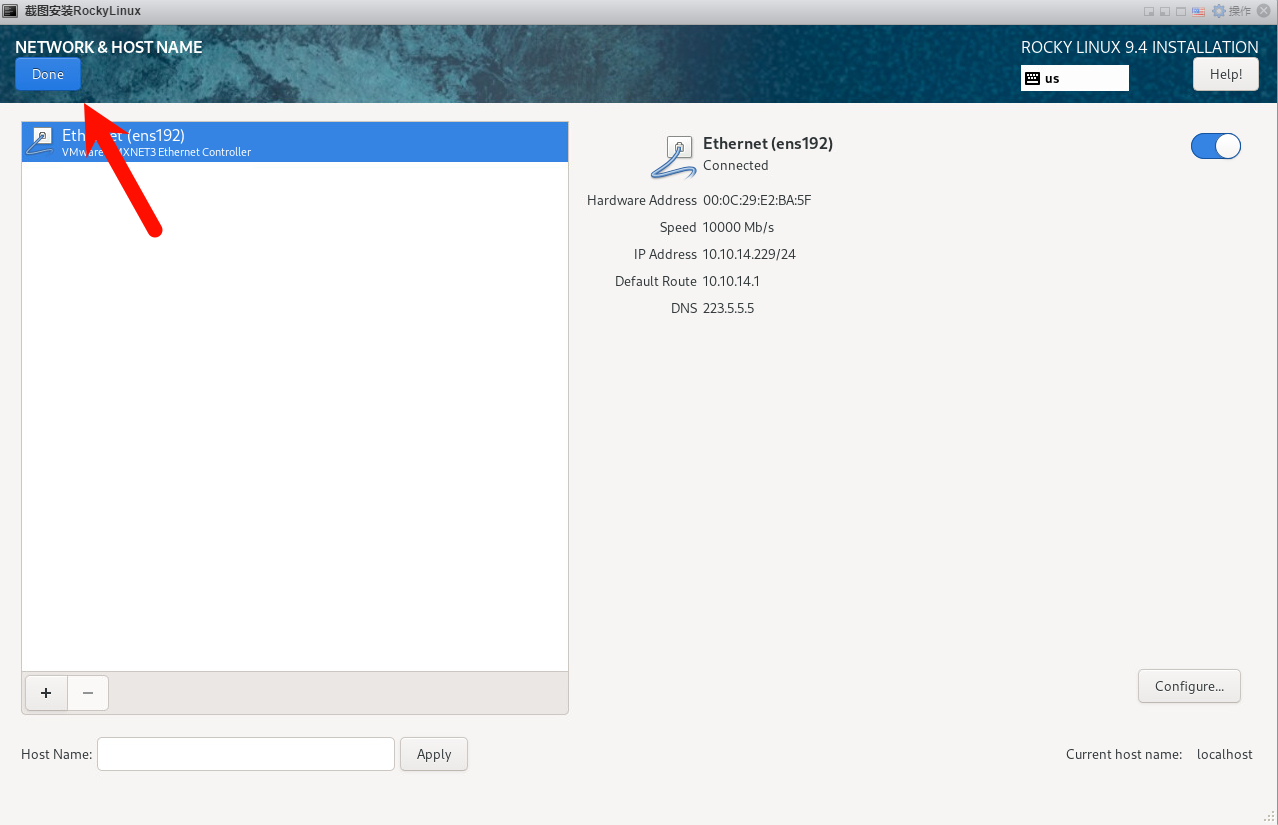The height and width of the screenshot is (825, 1278).
Task: Click the smallest window-size icon in title bar
Action: [1149, 11]
